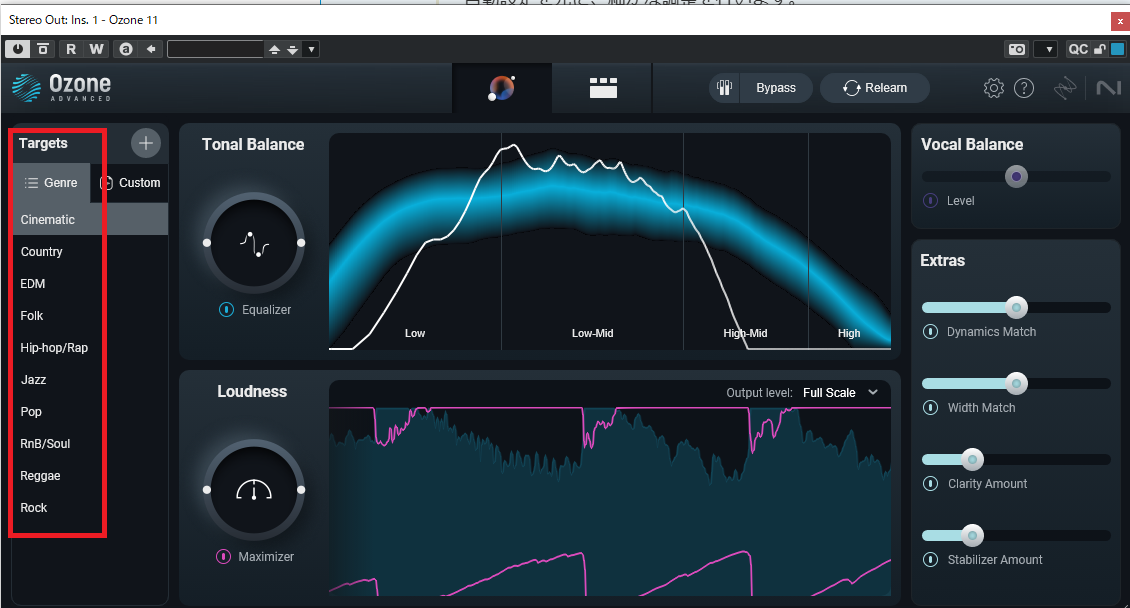Open the help question mark icon
Viewport: 1130px width, 608px height.
[x=1024, y=88]
